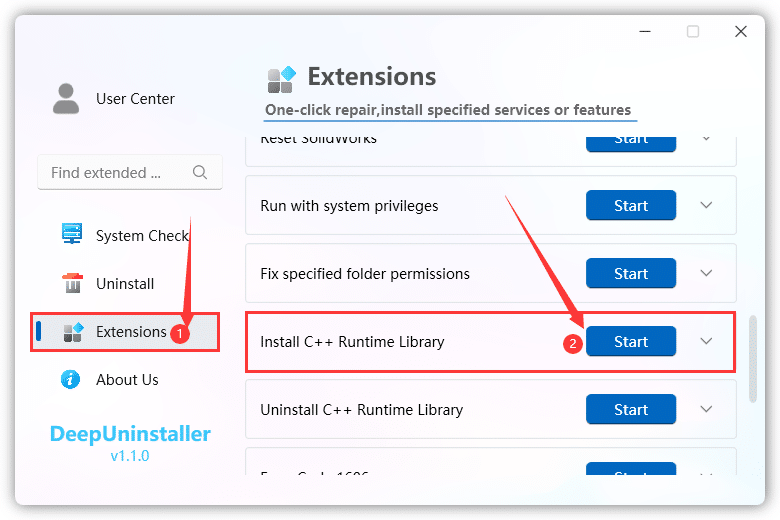Click the Extensions sidebar icon
The height and width of the screenshot is (520, 780).
pyautogui.click(x=72, y=332)
